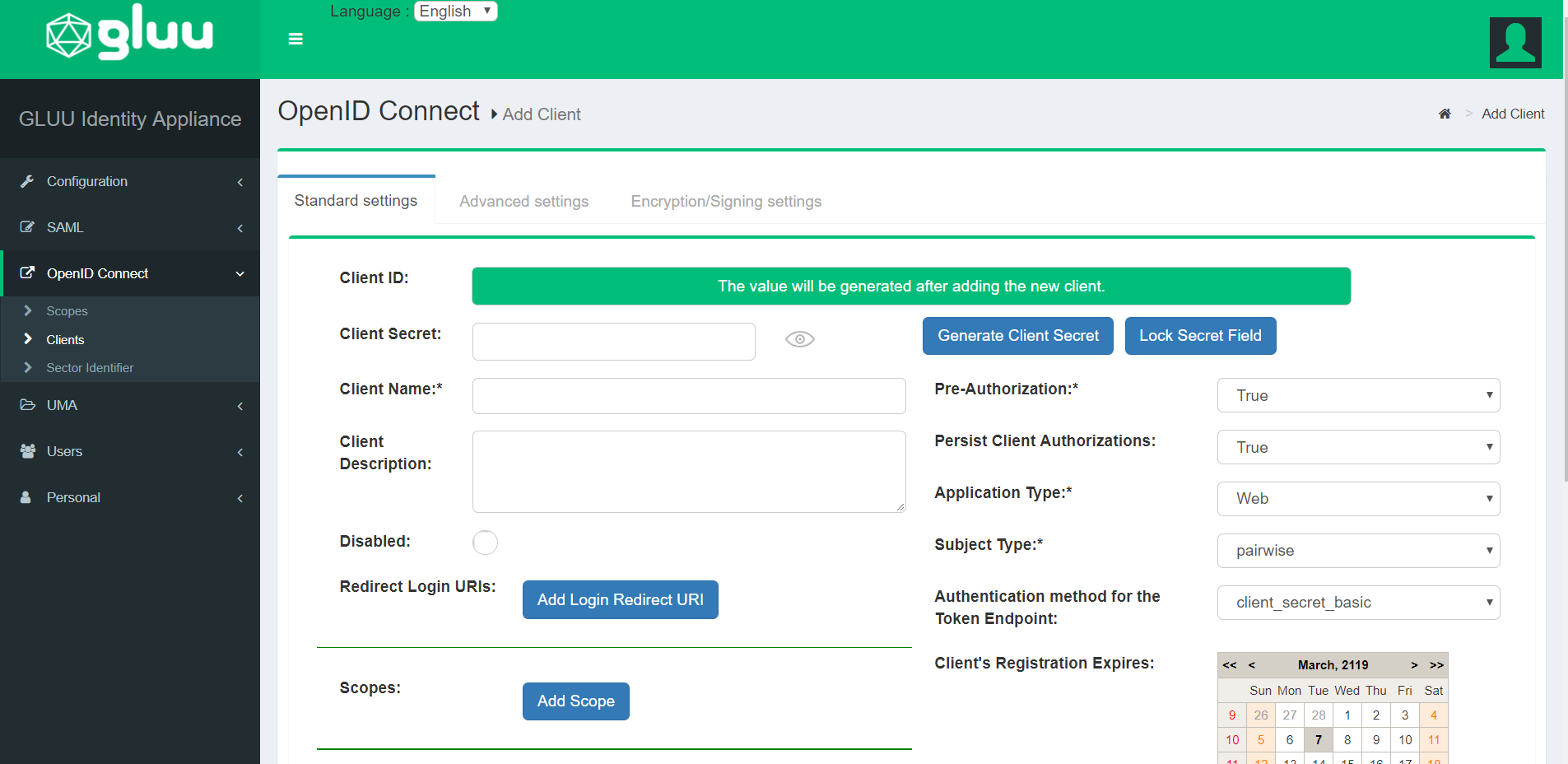Collapse the OpenID Connect sidebar section
This screenshot has width=1568, height=764.
239,273
